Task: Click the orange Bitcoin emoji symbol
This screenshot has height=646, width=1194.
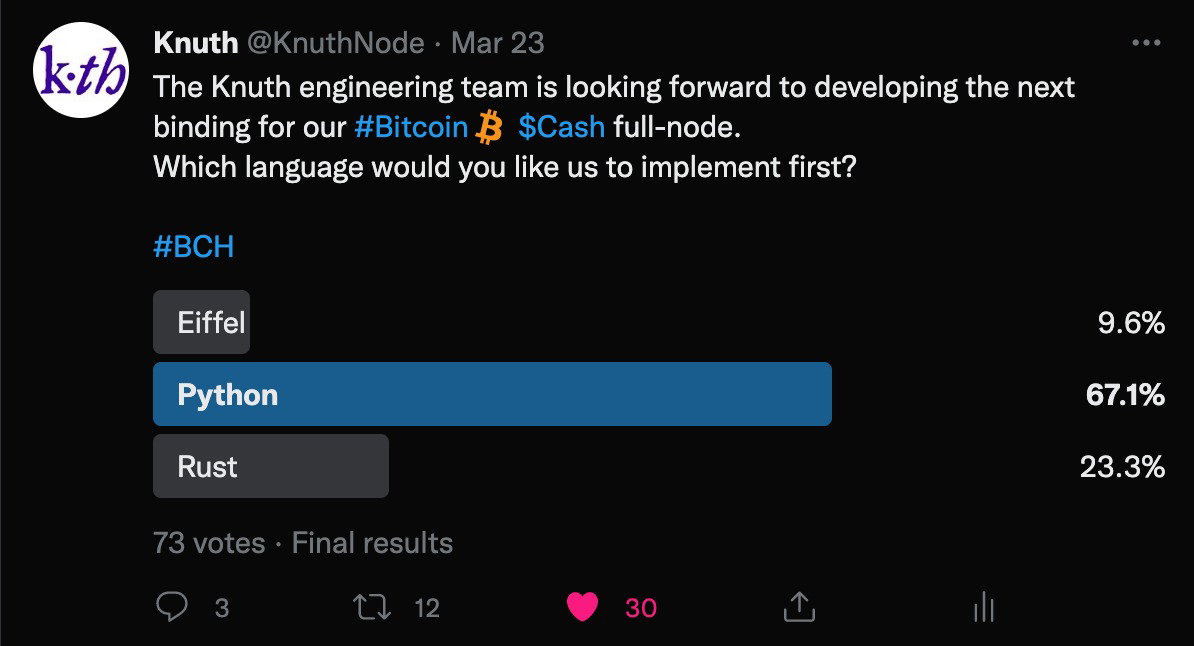Action: pyautogui.click(x=489, y=127)
